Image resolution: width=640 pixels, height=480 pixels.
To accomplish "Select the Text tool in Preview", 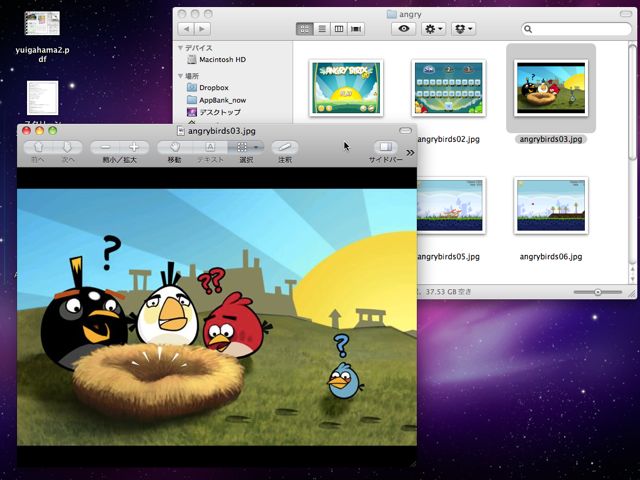I will click(210, 147).
